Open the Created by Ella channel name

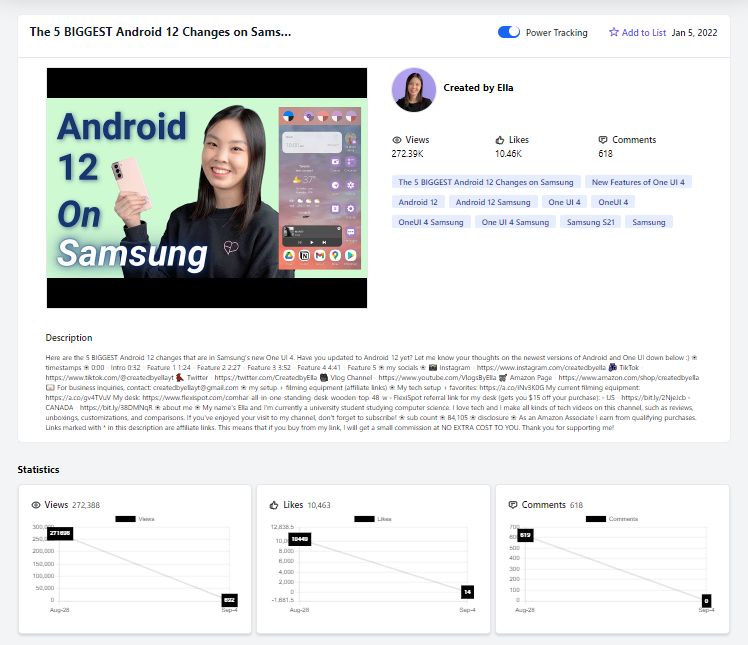coord(478,88)
